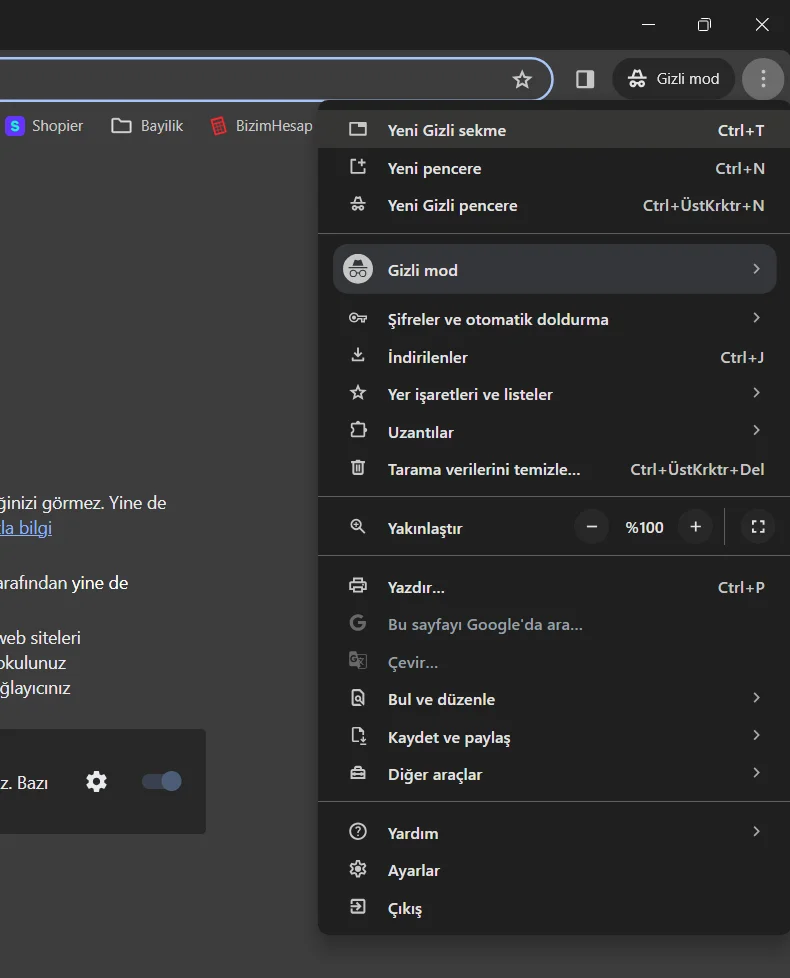
Task: Expand the Uzantılar submenu
Action: [554, 432]
